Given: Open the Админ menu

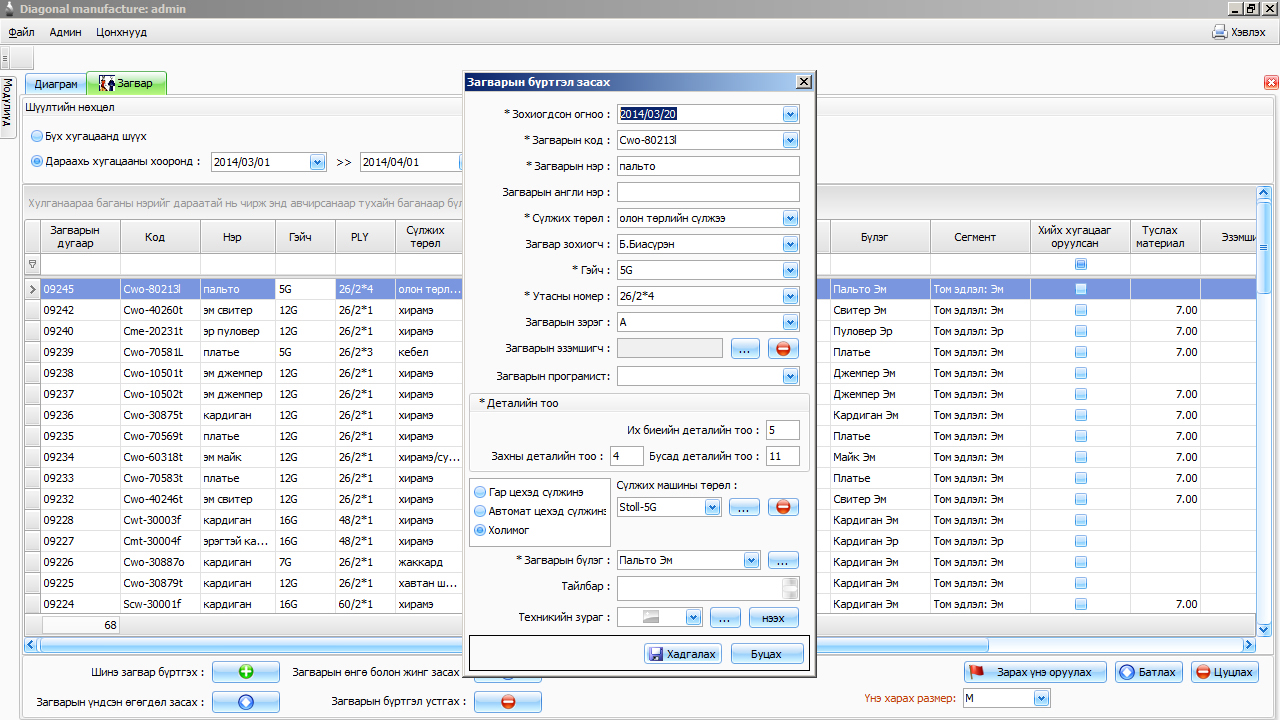Looking at the screenshot, I should [x=66, y=32].
